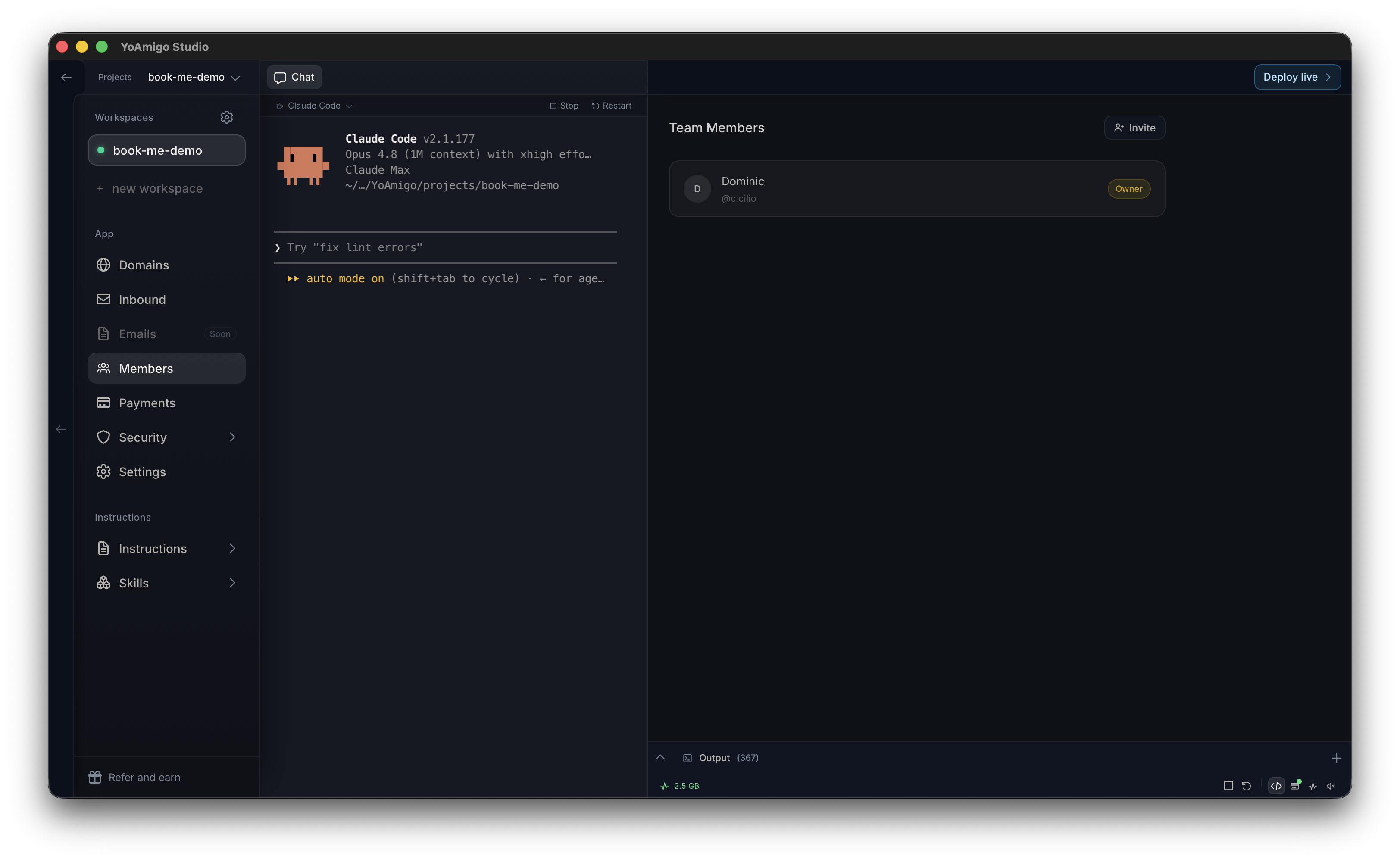Click the 2.5 GB memory indicator

click(x=679, y=786)
